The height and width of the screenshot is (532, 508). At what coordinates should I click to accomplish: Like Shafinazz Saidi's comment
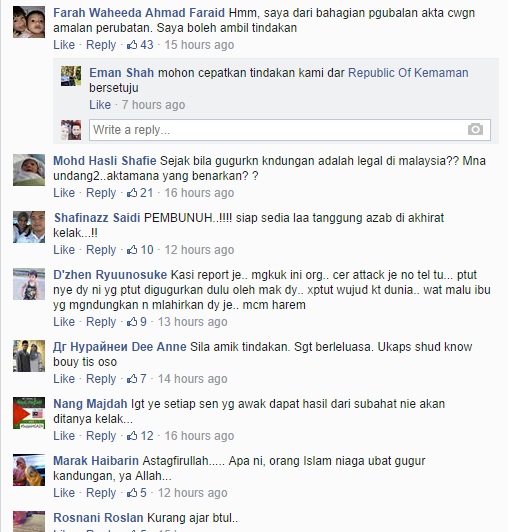coord(64,250)
